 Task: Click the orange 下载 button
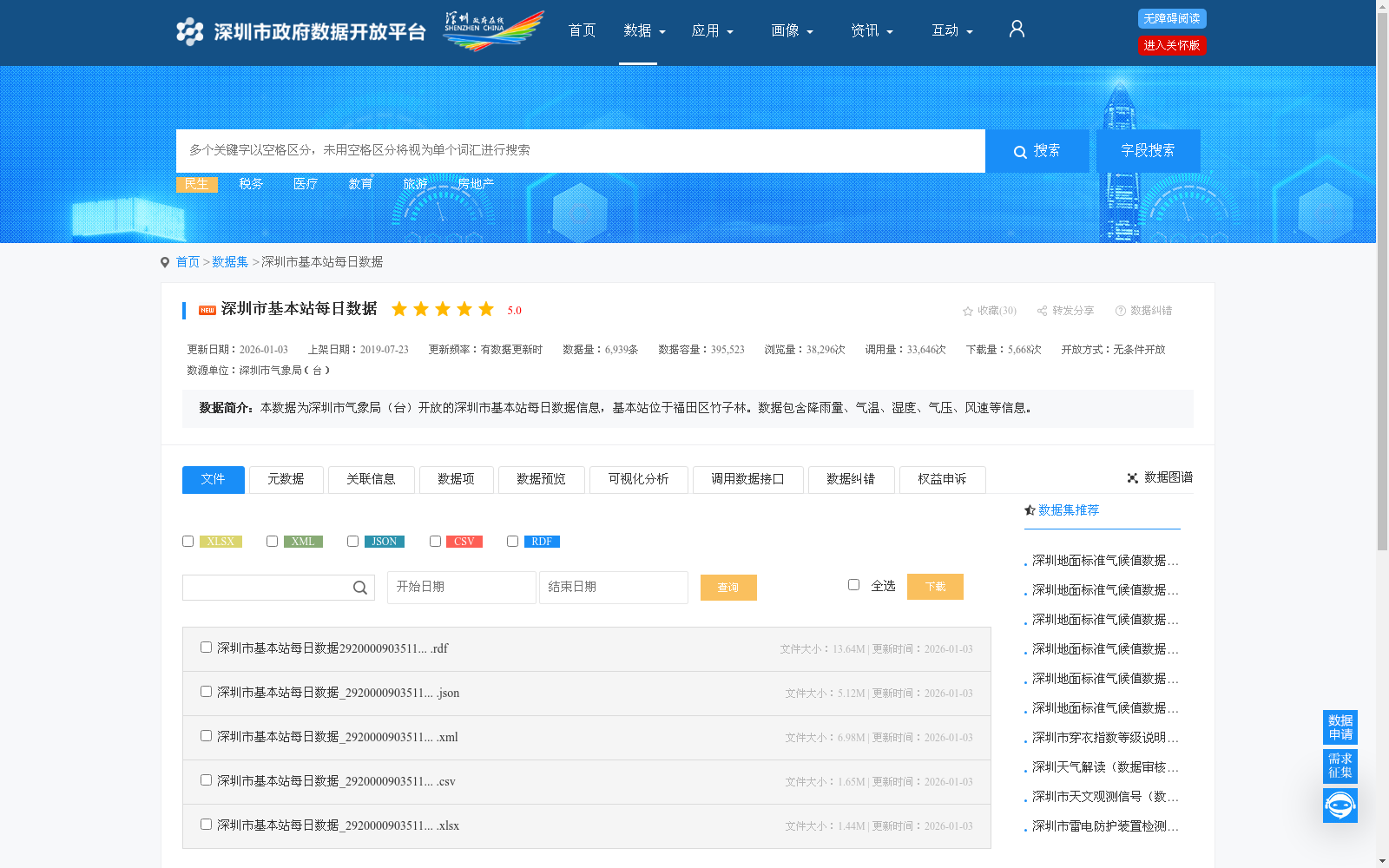[x=935, y=587]
